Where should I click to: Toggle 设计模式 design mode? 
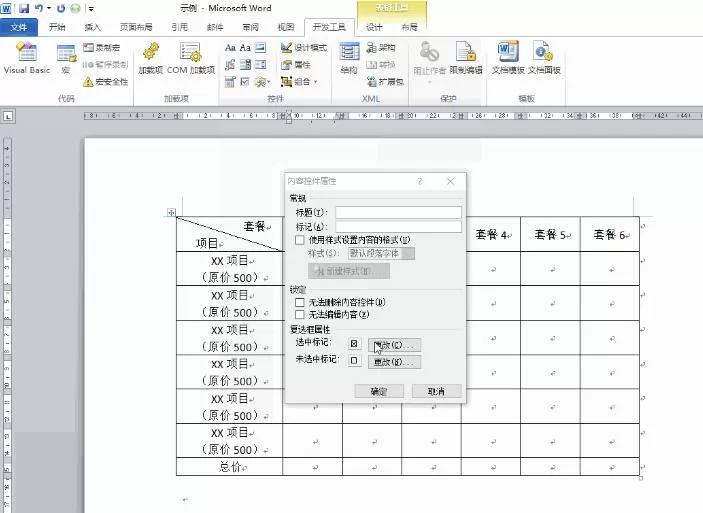click(x=304, y=48)
